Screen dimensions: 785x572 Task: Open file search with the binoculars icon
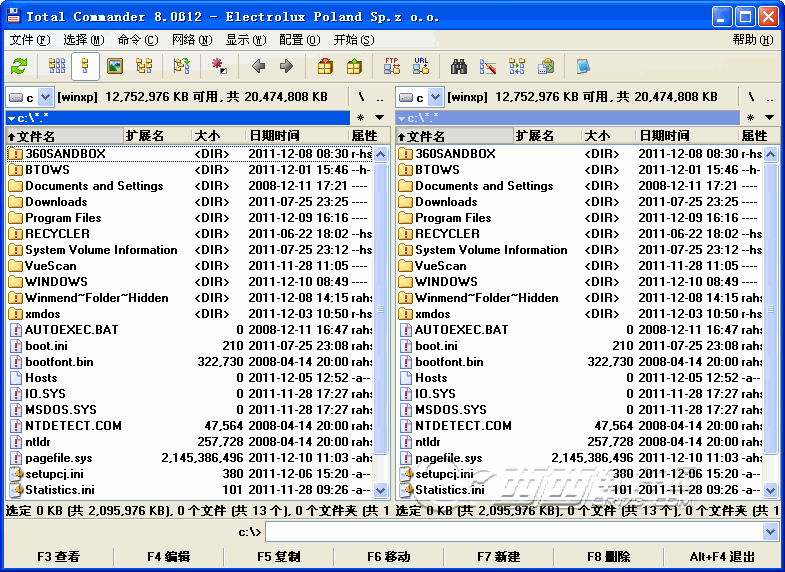point(459,67)
